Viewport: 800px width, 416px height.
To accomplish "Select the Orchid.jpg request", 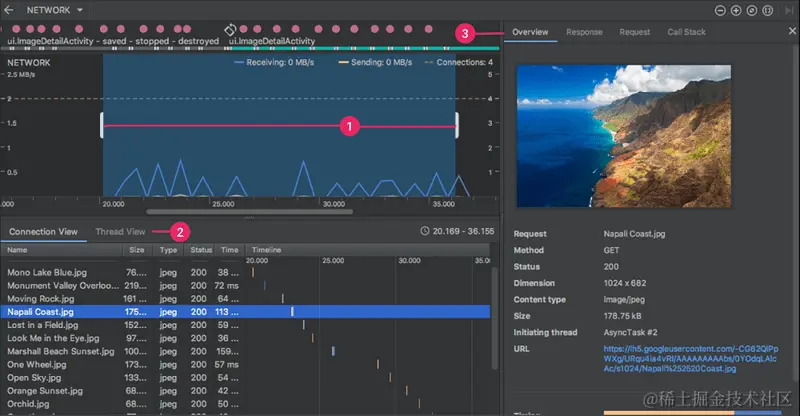I will [x=245, y=404].
